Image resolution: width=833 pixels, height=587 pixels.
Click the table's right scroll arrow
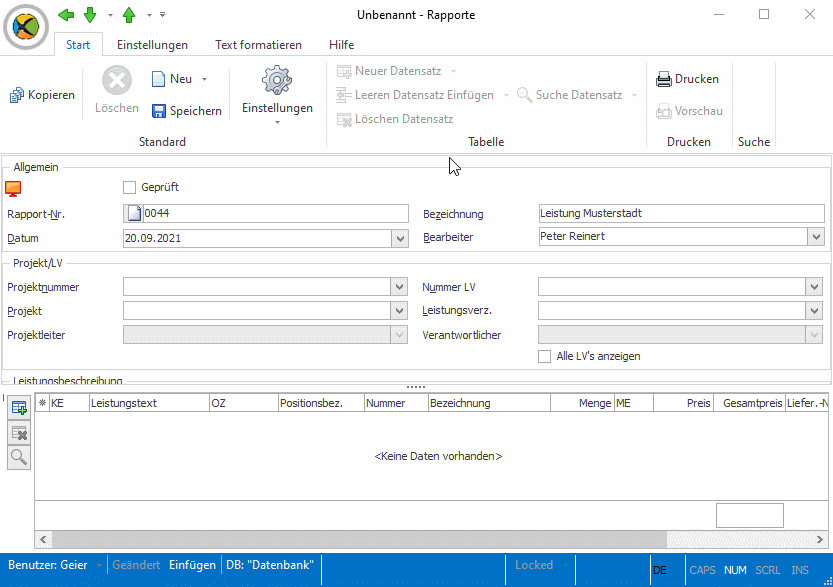820,539
